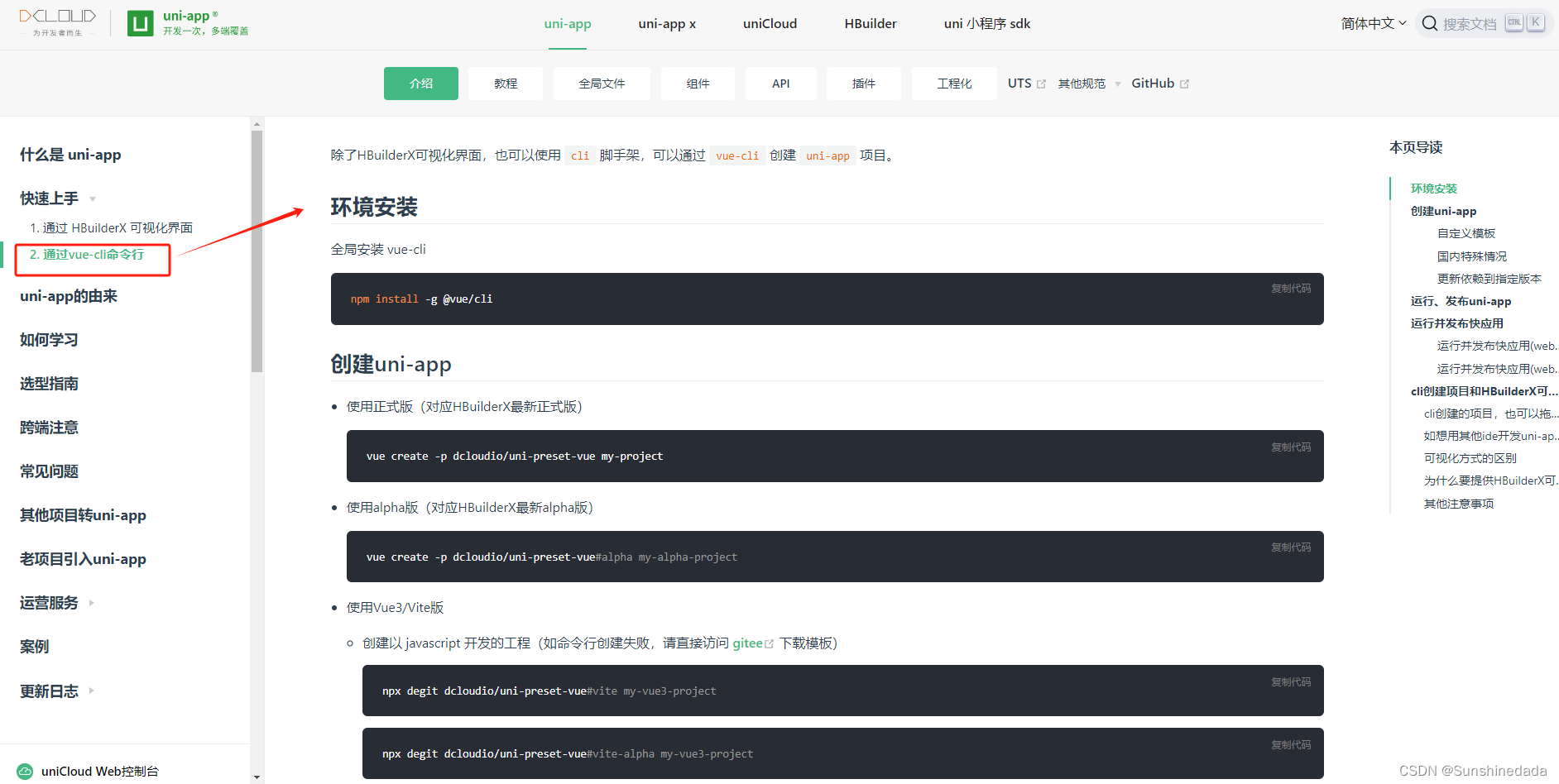The width and height of the screenshot is (1559, 784).
Task: Jump to 国内特殊情况 in page guide
Action: point(1471,256)
